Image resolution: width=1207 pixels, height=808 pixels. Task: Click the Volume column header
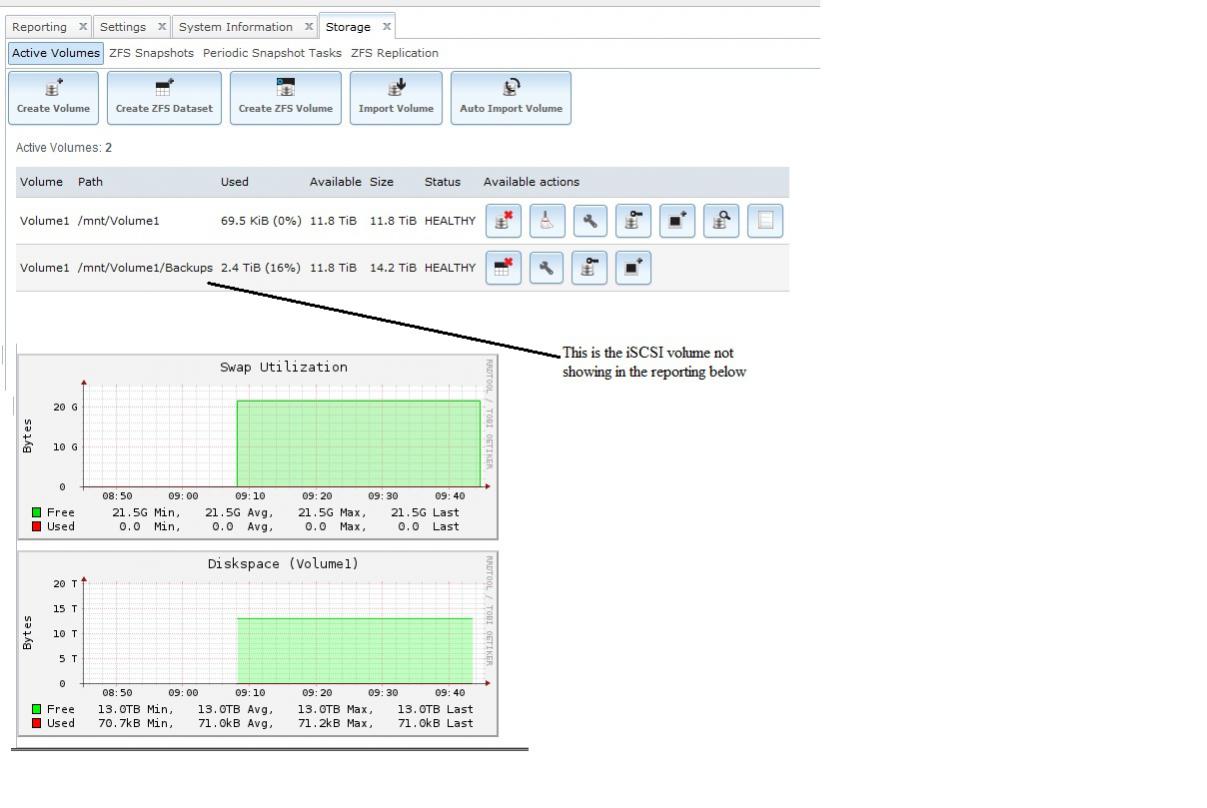point(41,182)
